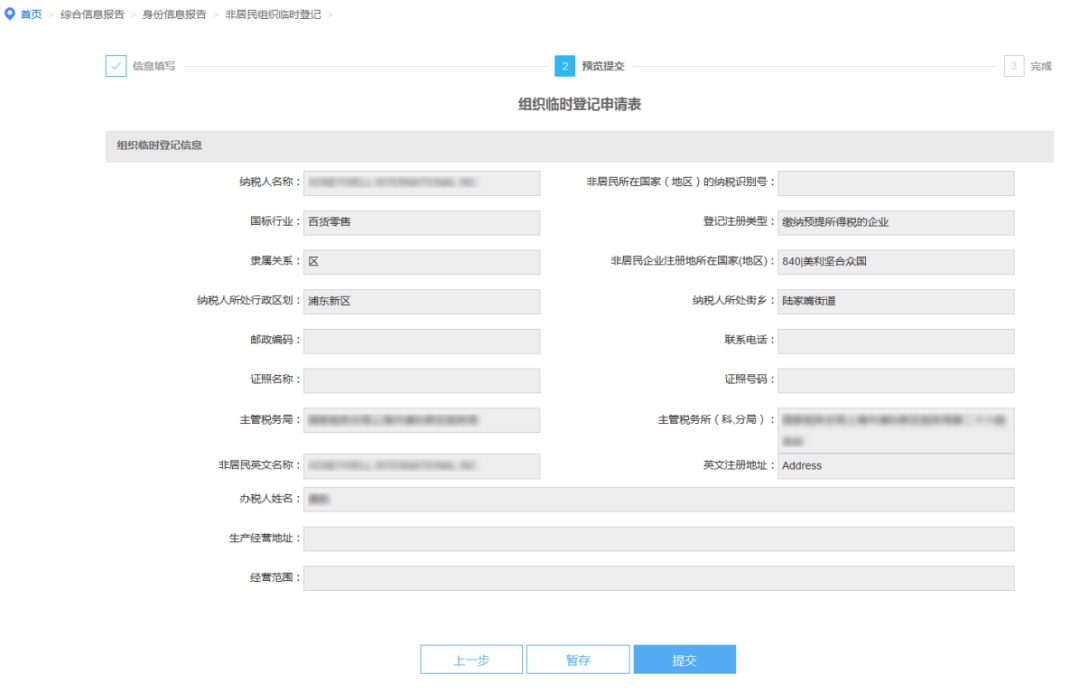Click the location pin icon beside 首页

(x=11, y=15)
